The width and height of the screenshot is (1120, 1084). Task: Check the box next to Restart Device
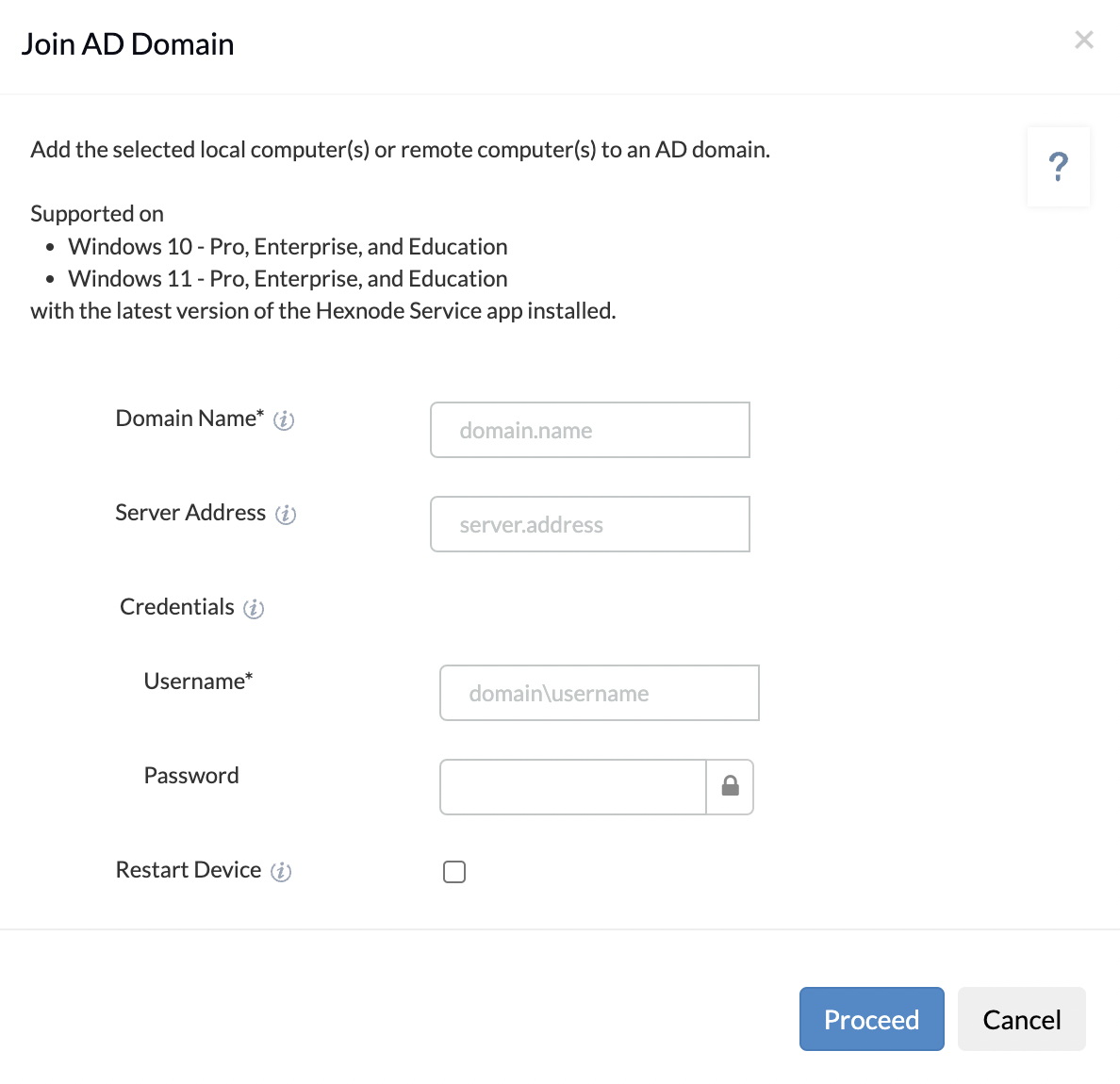pyautogui.click(x=454, y=872)
